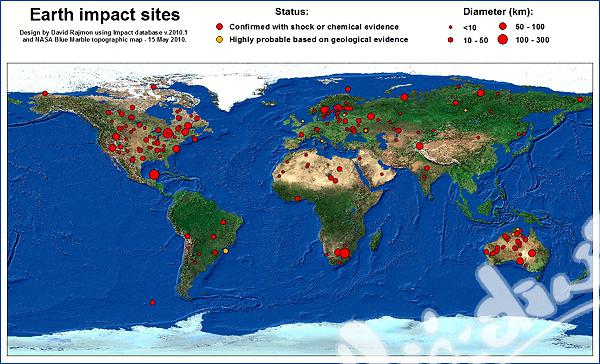
Task: Click the red Confirmed status legend dot
Action: coord(219,27)
